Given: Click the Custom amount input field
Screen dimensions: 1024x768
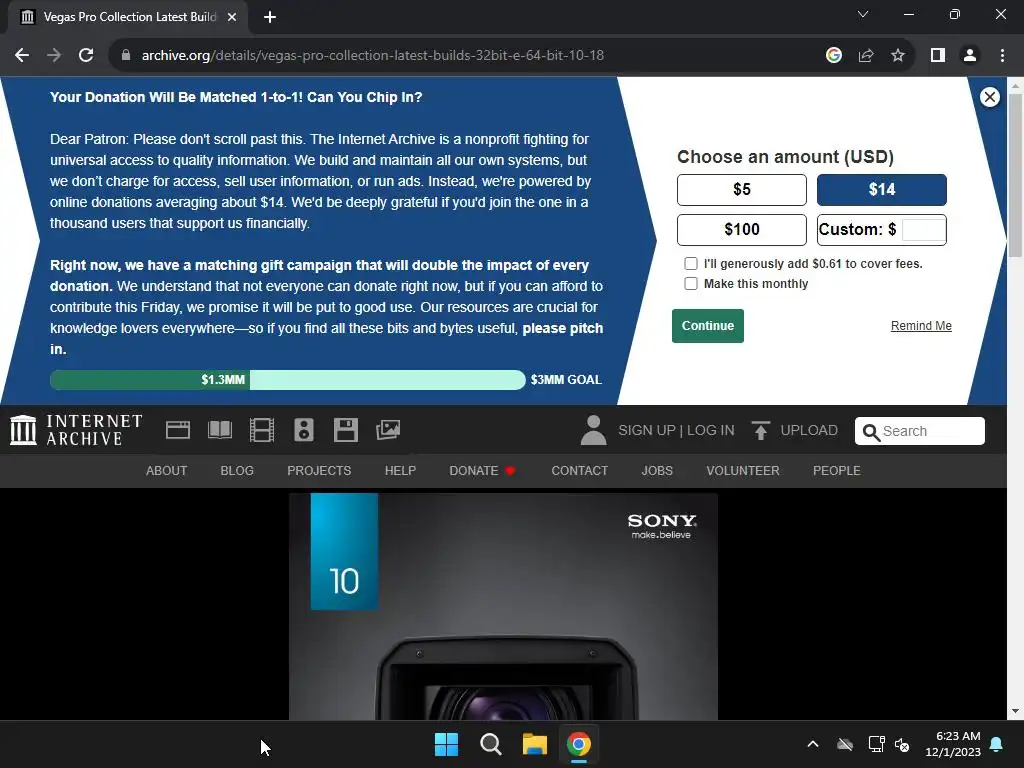Looking at the screenshot, I should (923, 230).
